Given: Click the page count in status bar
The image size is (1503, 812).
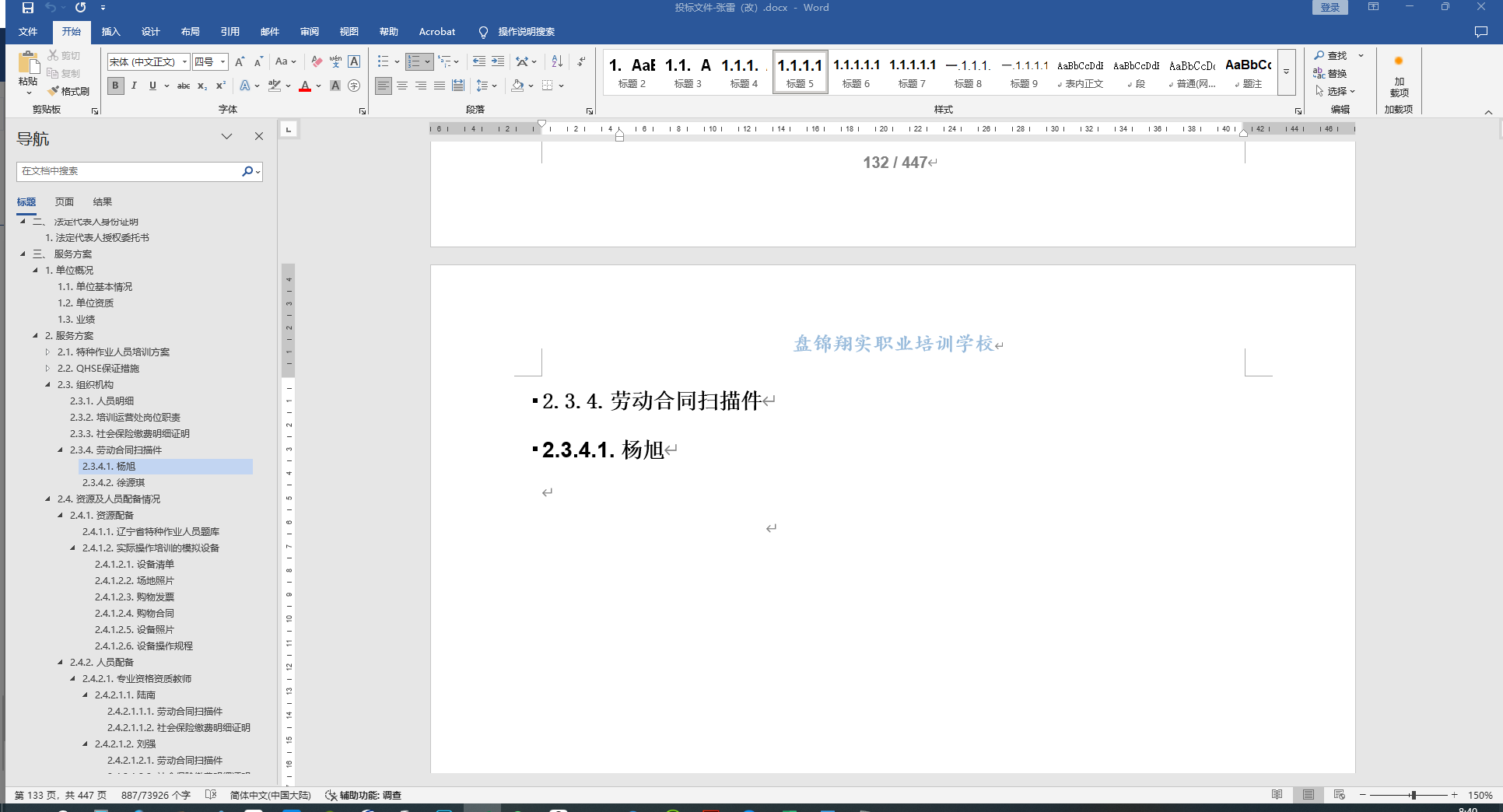Looking at the screenshot, I should pyautogui.click(x=61, y=795).
